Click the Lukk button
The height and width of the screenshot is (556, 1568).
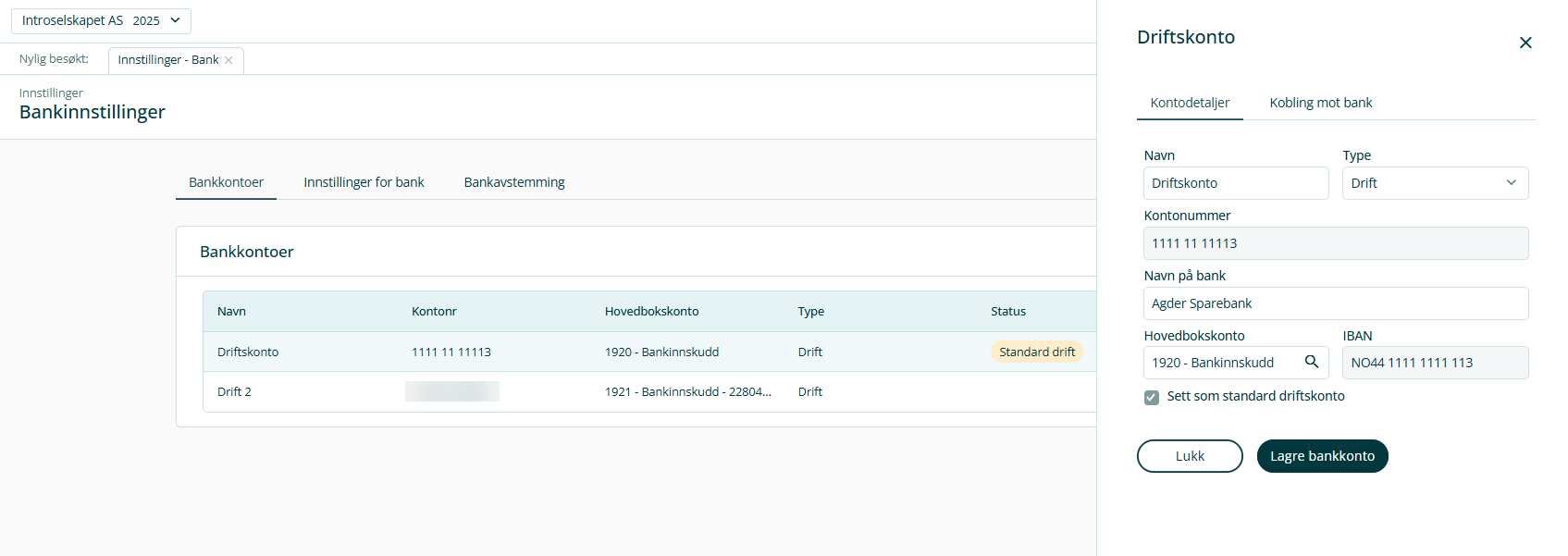(1190, 456)
